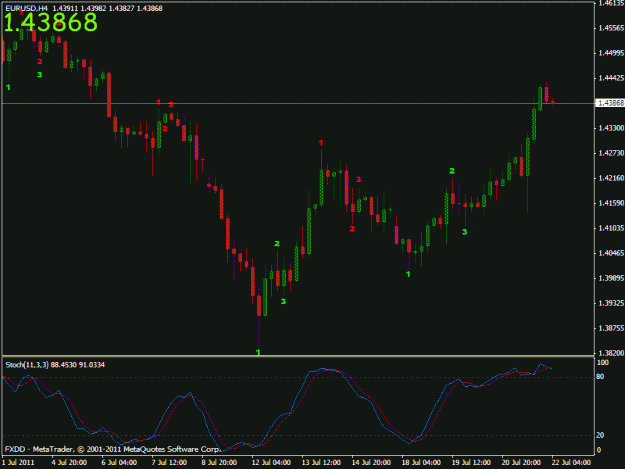
Task: Click the 1.40465 price axis label
Action: pos(611,253)
